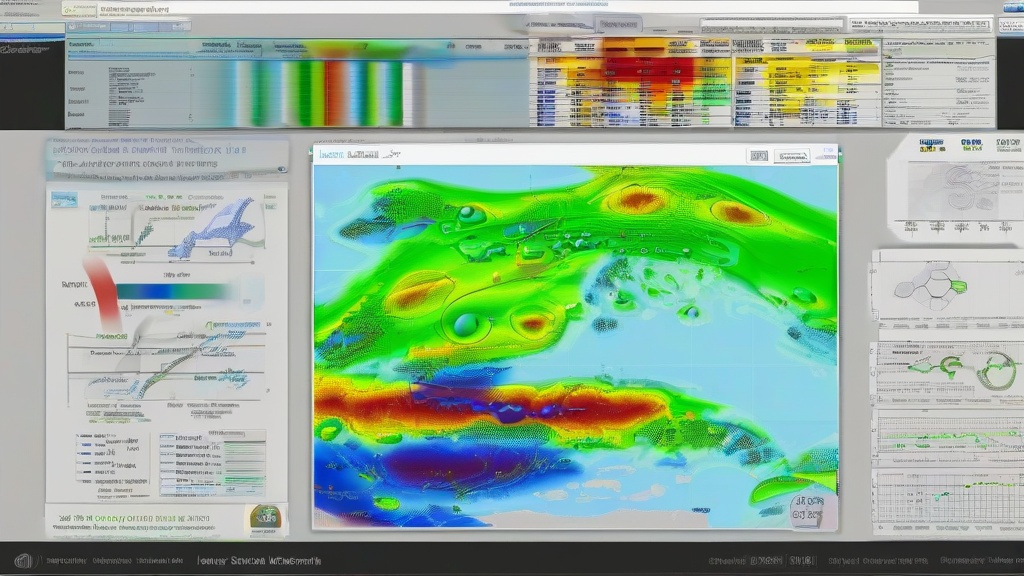
Task: Click the small square icon in map window header
Action: point(759,156)
